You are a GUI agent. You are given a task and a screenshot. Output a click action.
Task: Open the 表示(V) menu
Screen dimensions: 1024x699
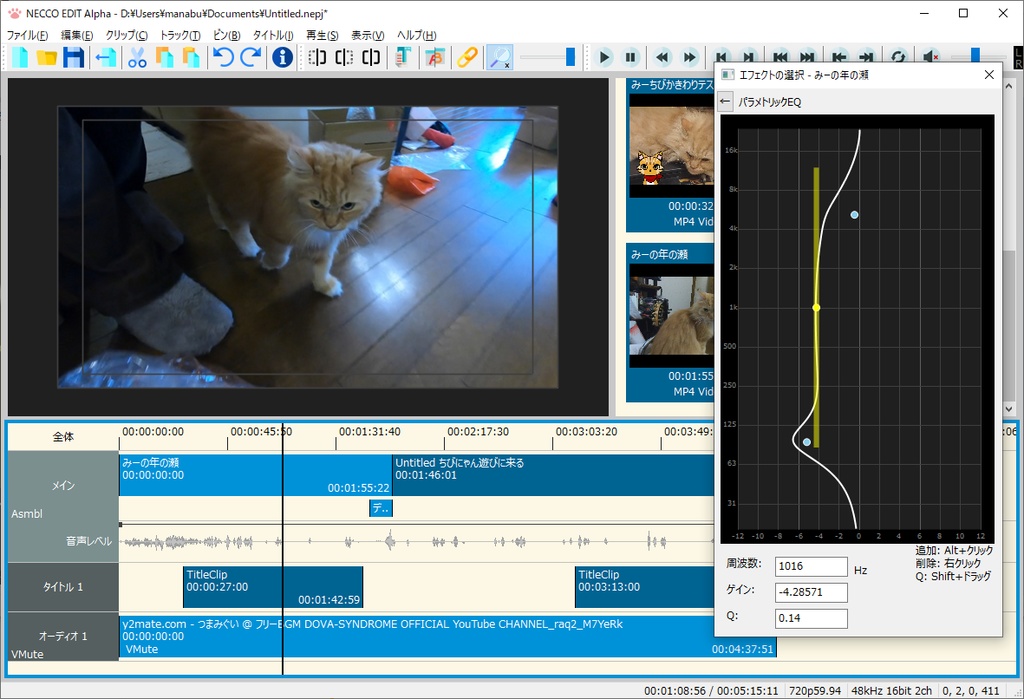(x=367, y=35)
